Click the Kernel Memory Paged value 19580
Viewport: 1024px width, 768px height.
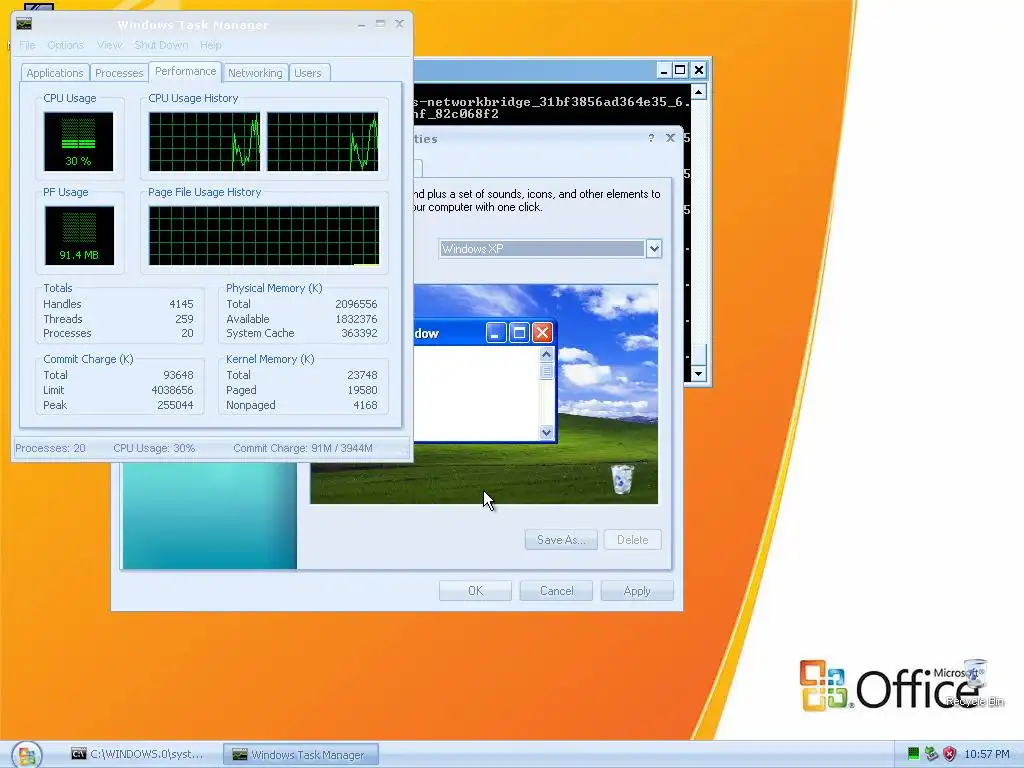362,391
